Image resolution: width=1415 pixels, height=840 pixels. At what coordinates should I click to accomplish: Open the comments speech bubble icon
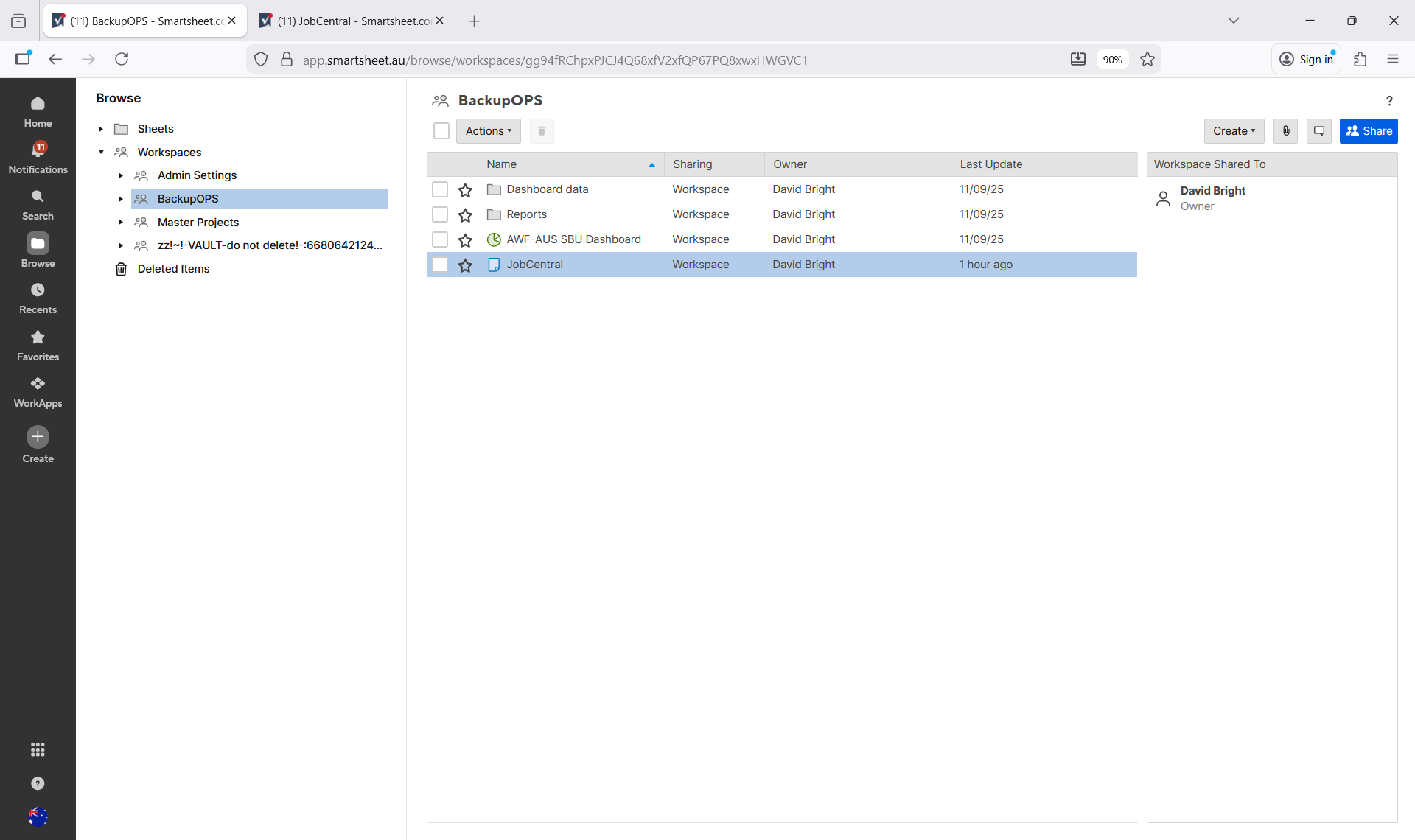point(1319,131)
